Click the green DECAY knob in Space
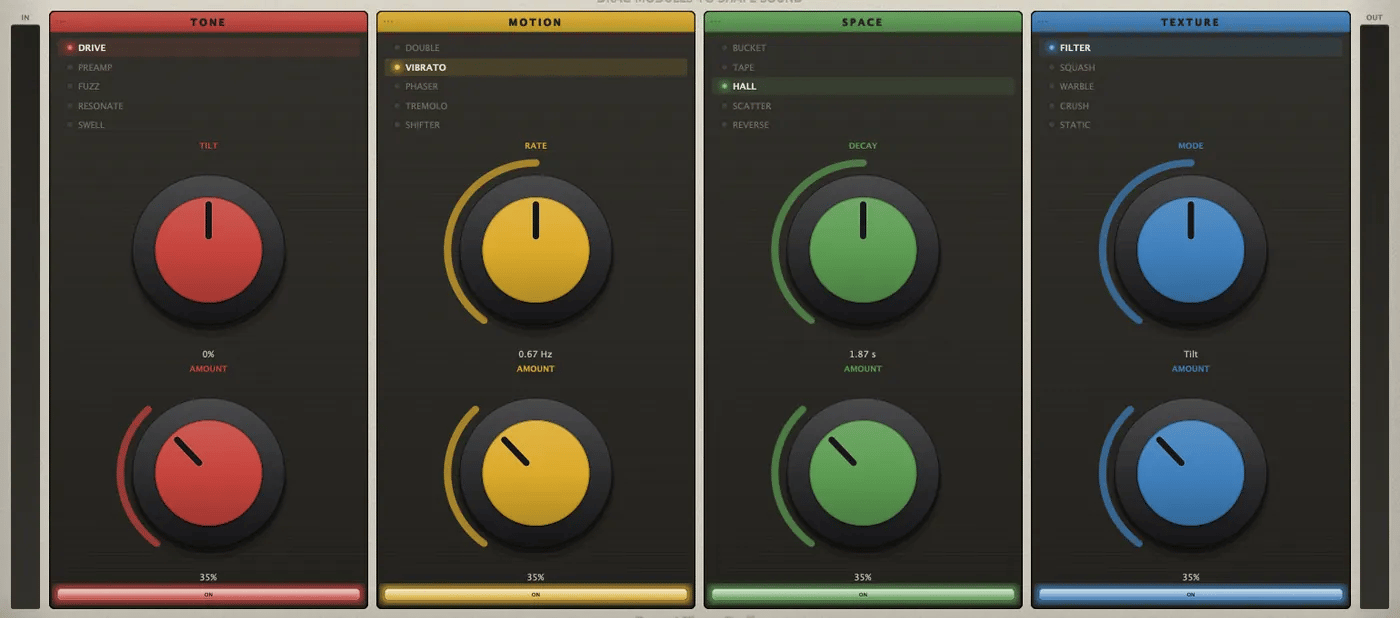The height and width of the screenshot is (618, 1400). tap(863, 250)
